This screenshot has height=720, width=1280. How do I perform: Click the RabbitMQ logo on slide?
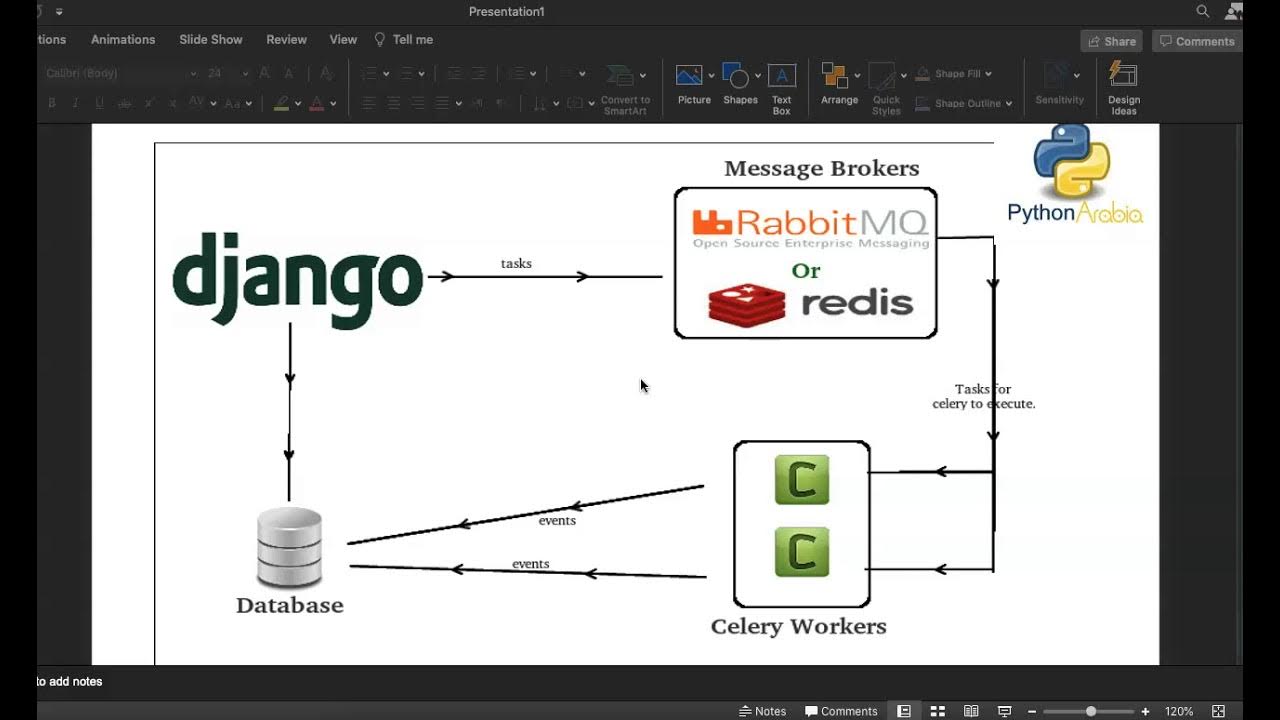pyautogui.click(x=811, y=228)
